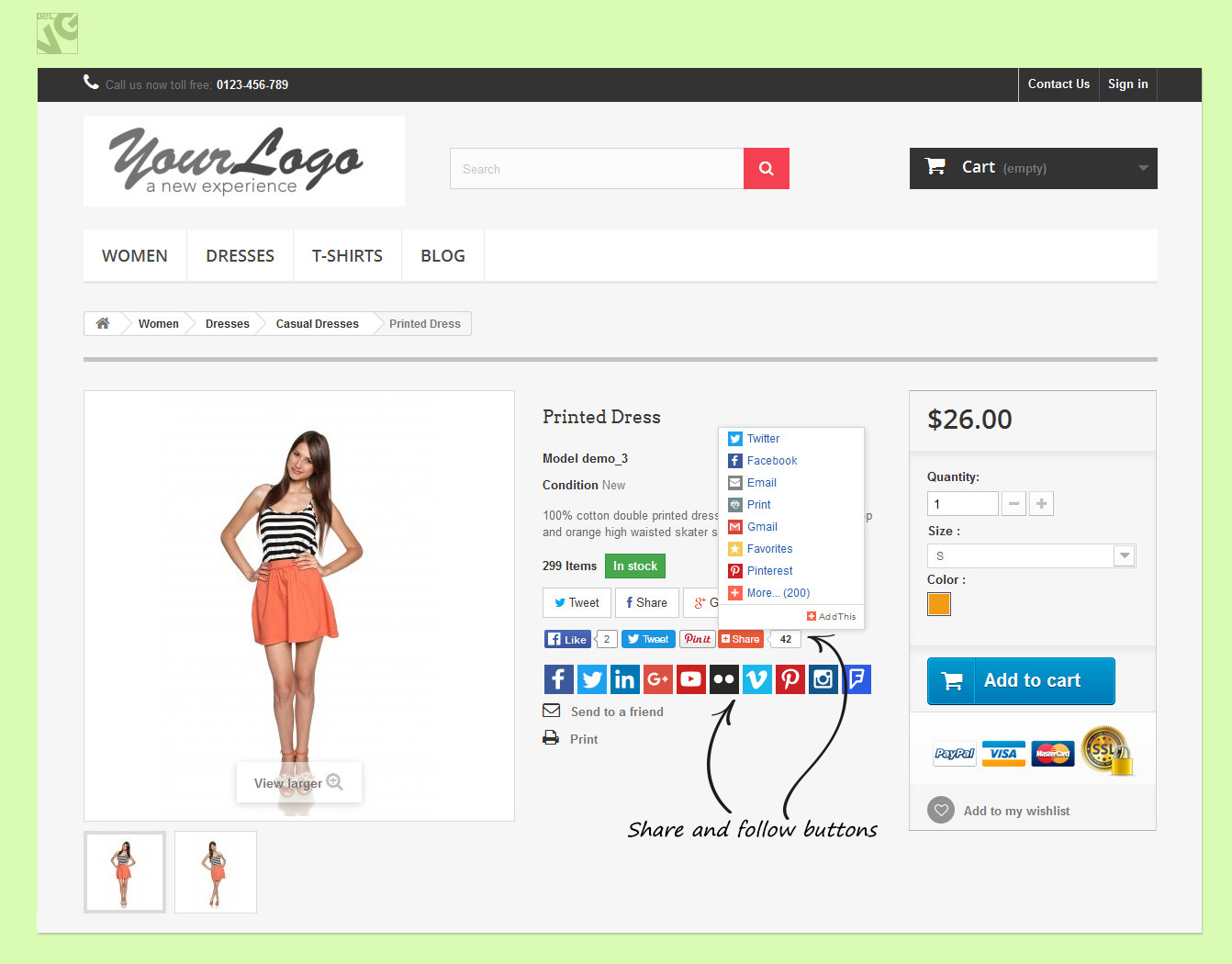Open the LinkedIn follow icon
This screenshot has width=1232, height=964.
click(624, 679)
